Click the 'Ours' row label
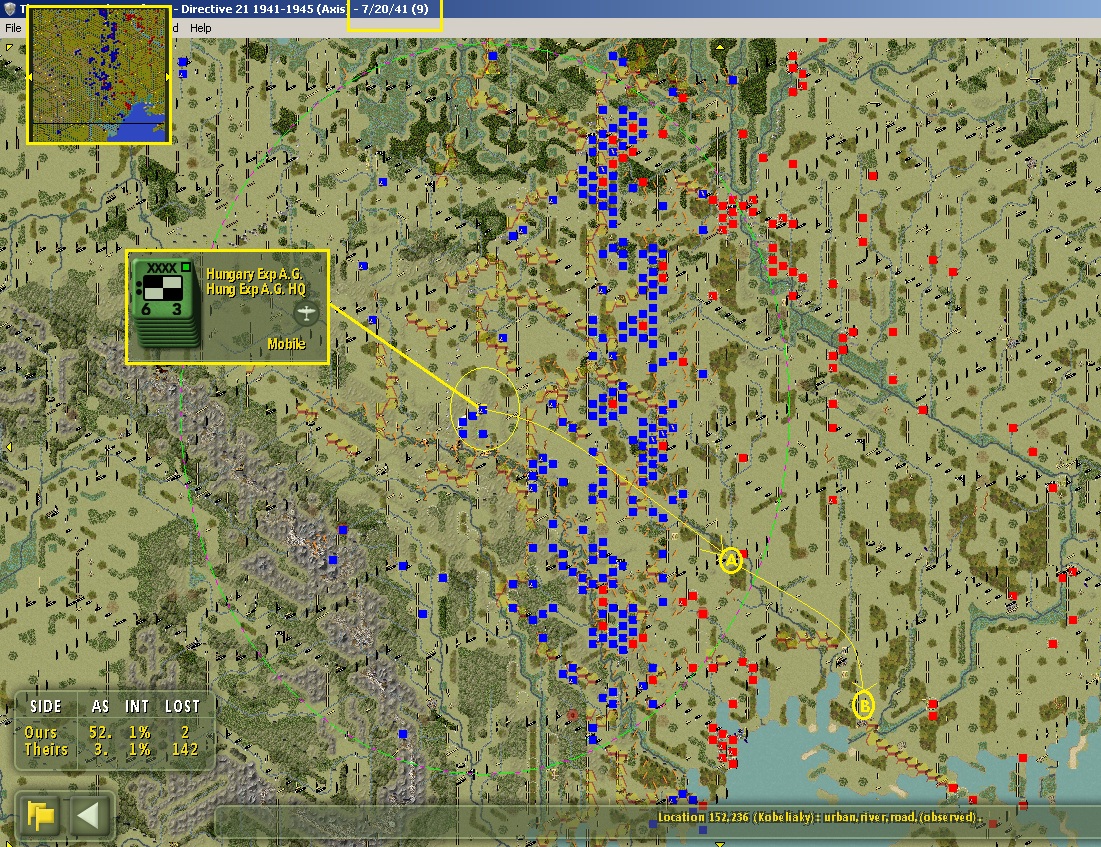This screenshot has width=1101, height=847. [x=41, y=733]
